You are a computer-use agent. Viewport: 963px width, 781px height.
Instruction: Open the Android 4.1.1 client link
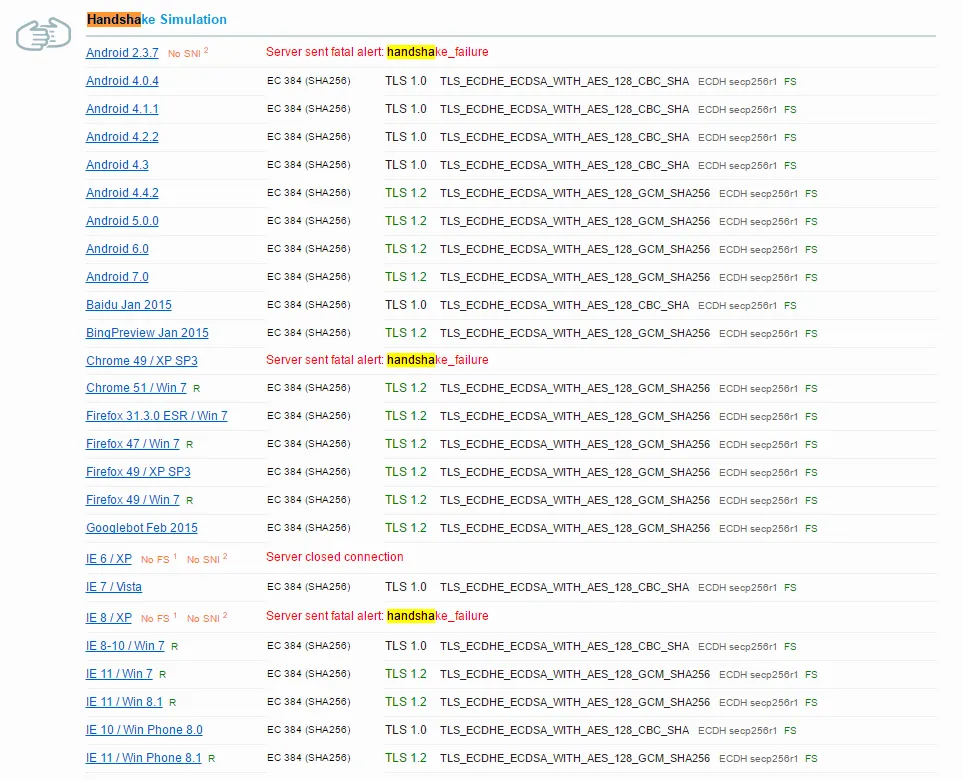[122, 109]
